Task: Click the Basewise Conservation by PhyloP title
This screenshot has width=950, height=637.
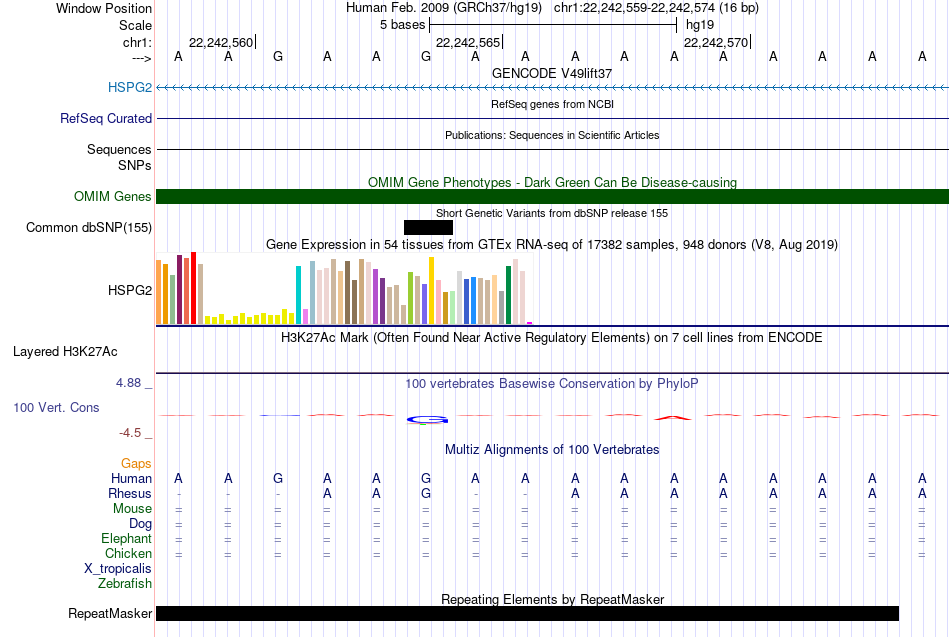Action: point(552,384)
